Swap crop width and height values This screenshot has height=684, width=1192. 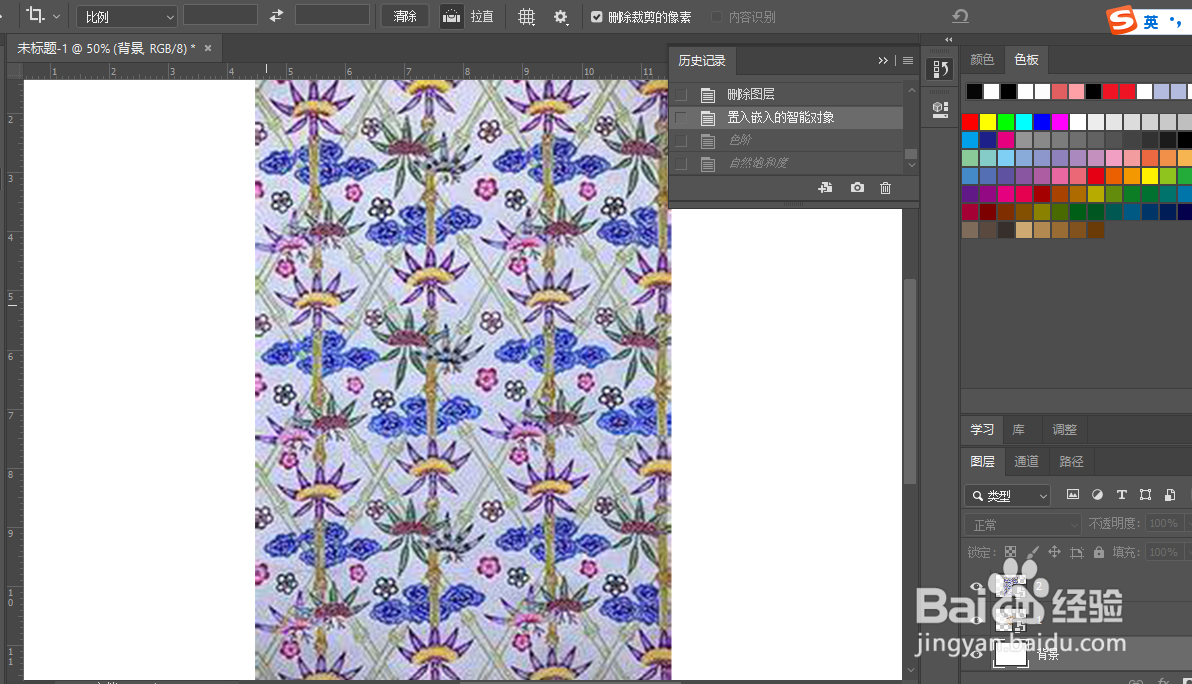click(x=276, y=15)
